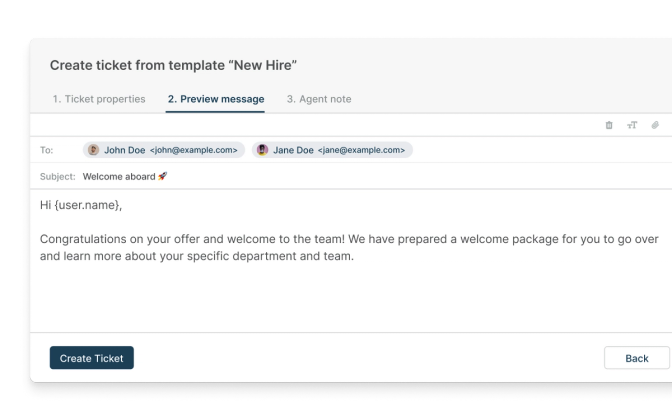
Task: Select jane@example.com recipient email text
Action: (361, 150)
